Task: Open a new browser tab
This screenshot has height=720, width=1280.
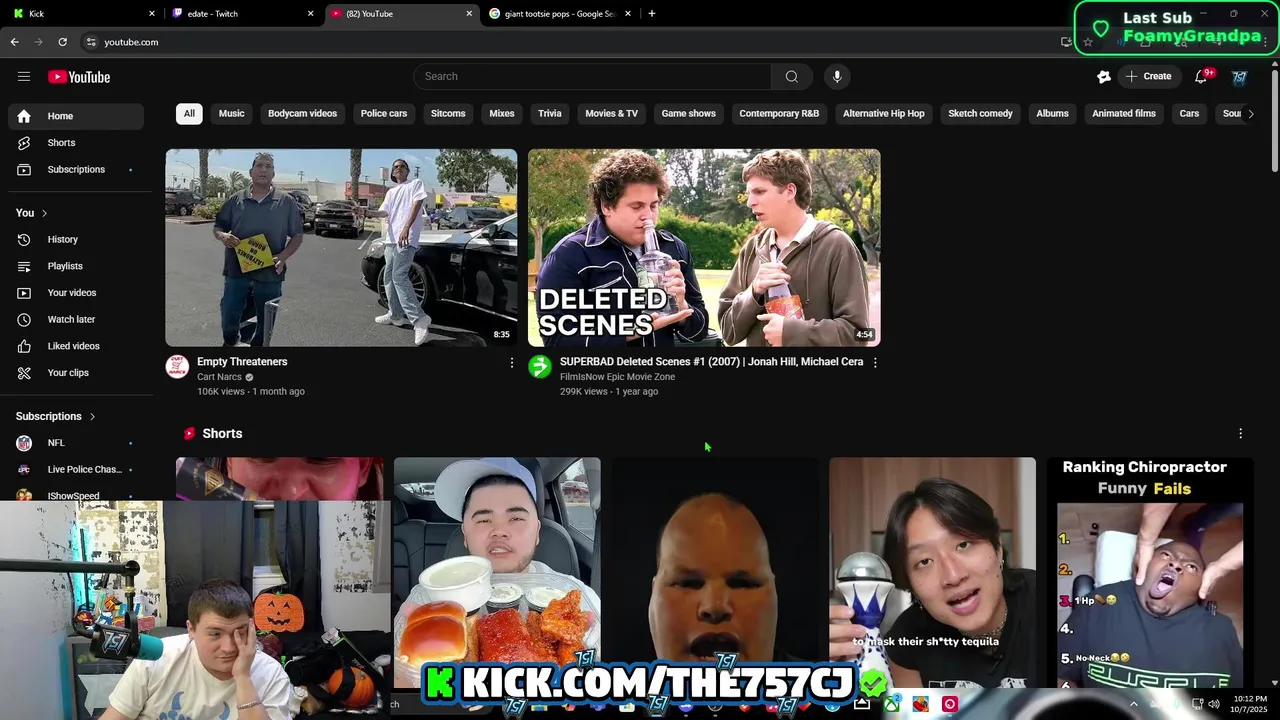Action: [x=652, y=14]
